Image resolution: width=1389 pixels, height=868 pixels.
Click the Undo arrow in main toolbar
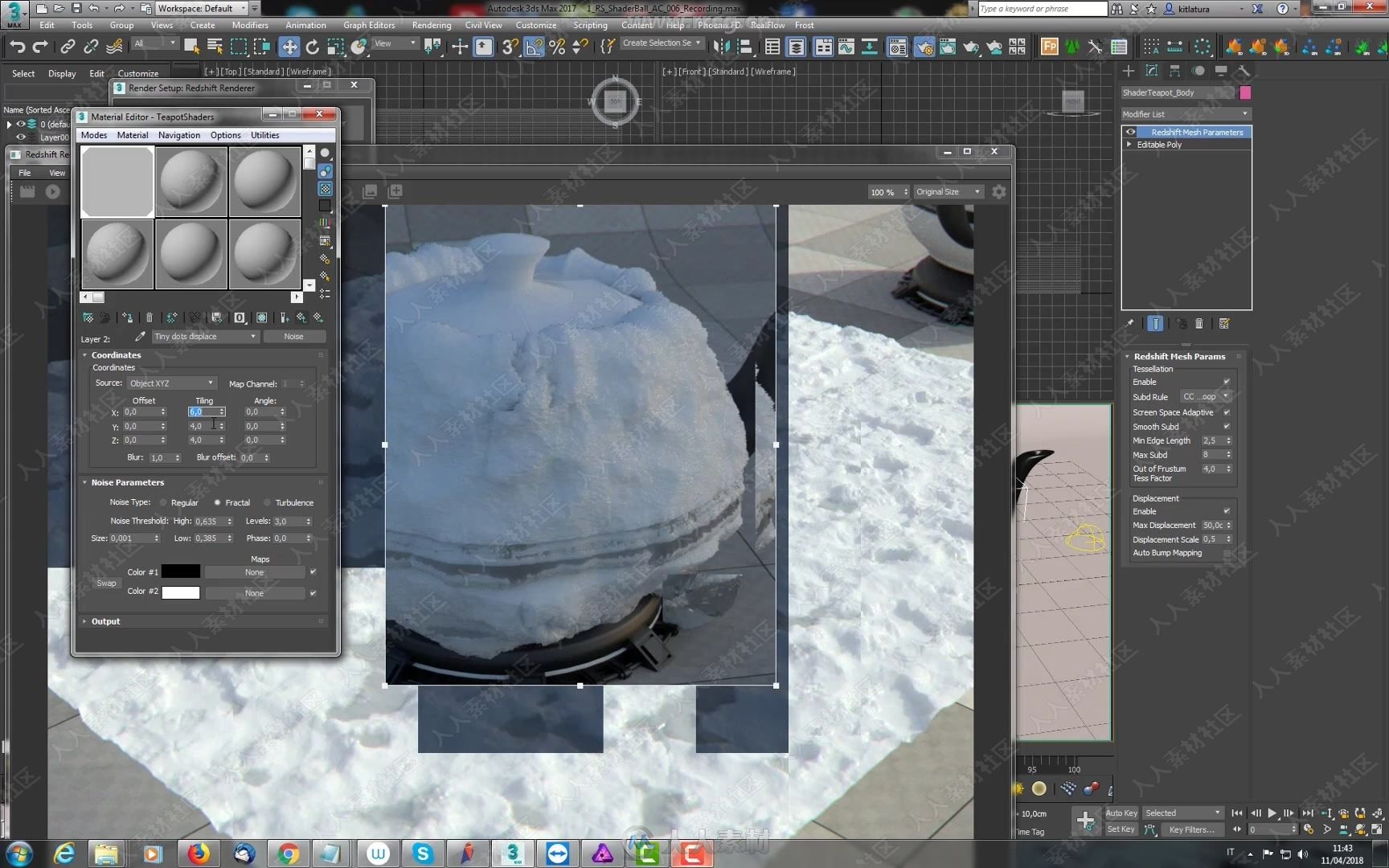point(17,47)
